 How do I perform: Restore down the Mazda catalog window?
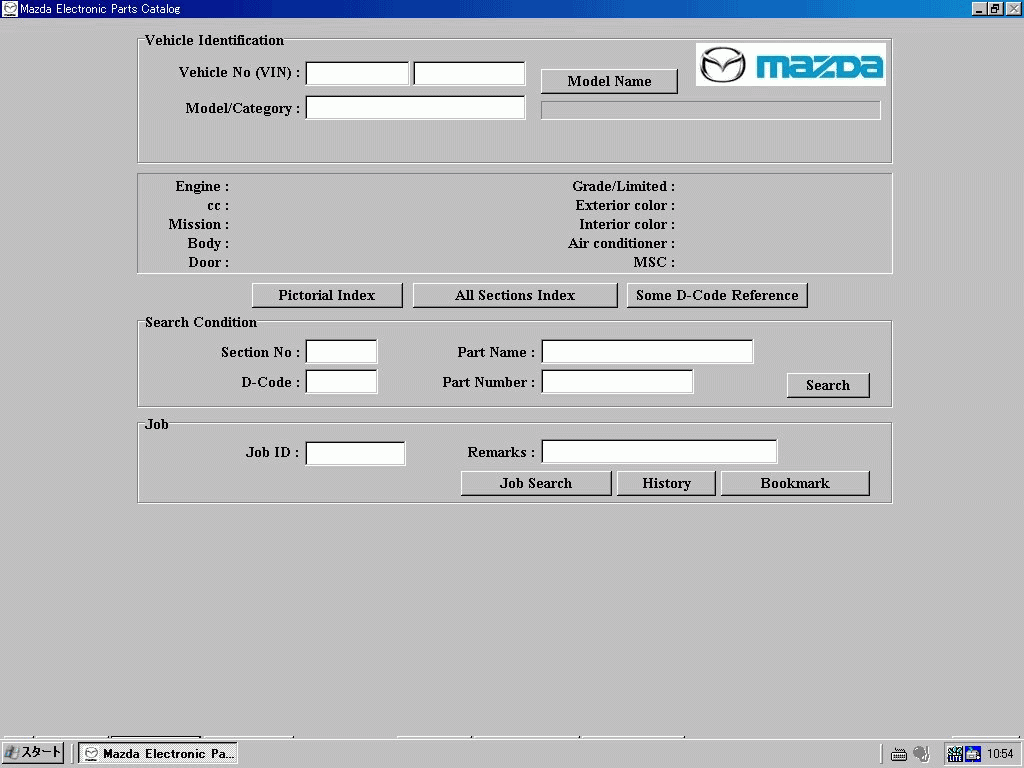[995, 8]
